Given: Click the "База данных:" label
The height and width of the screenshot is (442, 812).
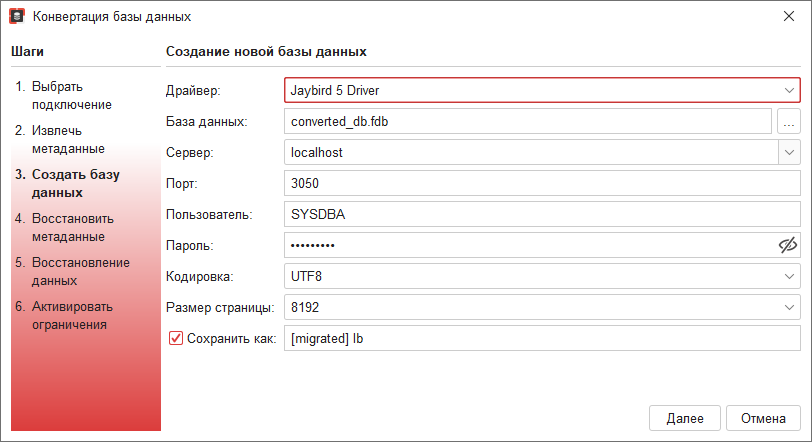Looking at the screenshot, I should point(207,122).
